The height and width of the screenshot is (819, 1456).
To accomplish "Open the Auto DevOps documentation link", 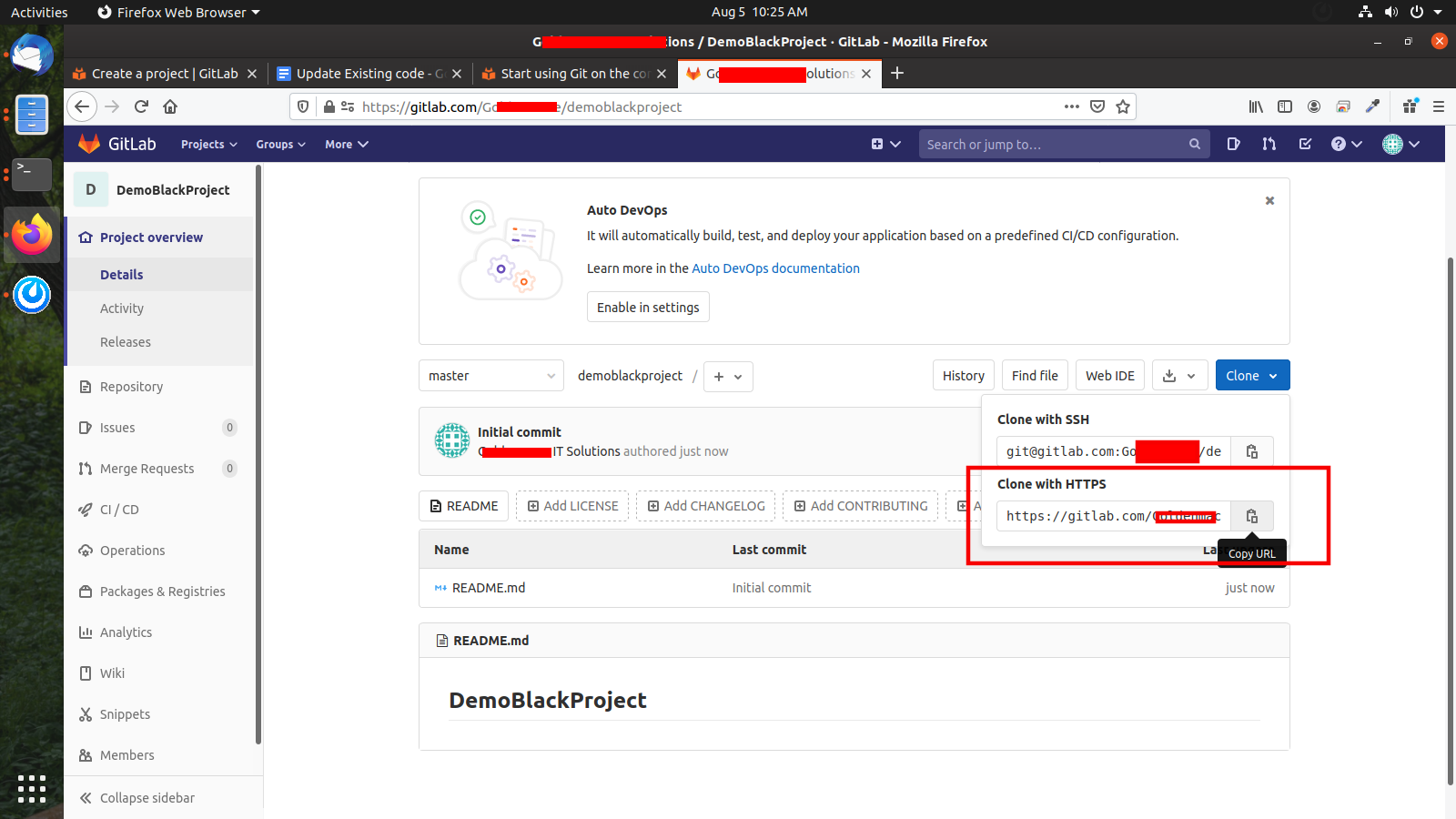I will click(x=775, y=268).
